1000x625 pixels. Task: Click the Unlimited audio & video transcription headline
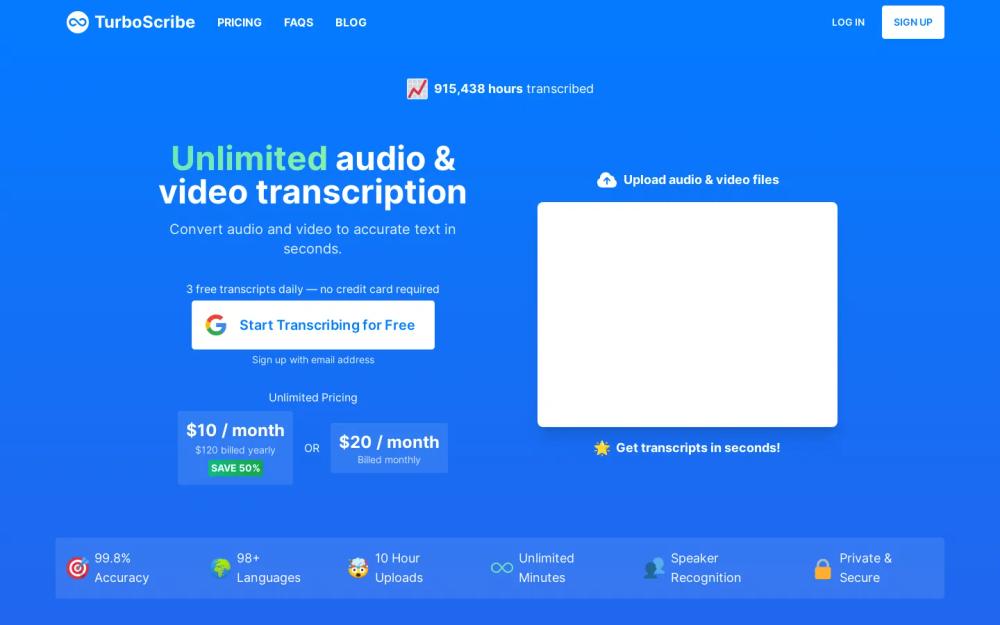click(x=312, y=175)
